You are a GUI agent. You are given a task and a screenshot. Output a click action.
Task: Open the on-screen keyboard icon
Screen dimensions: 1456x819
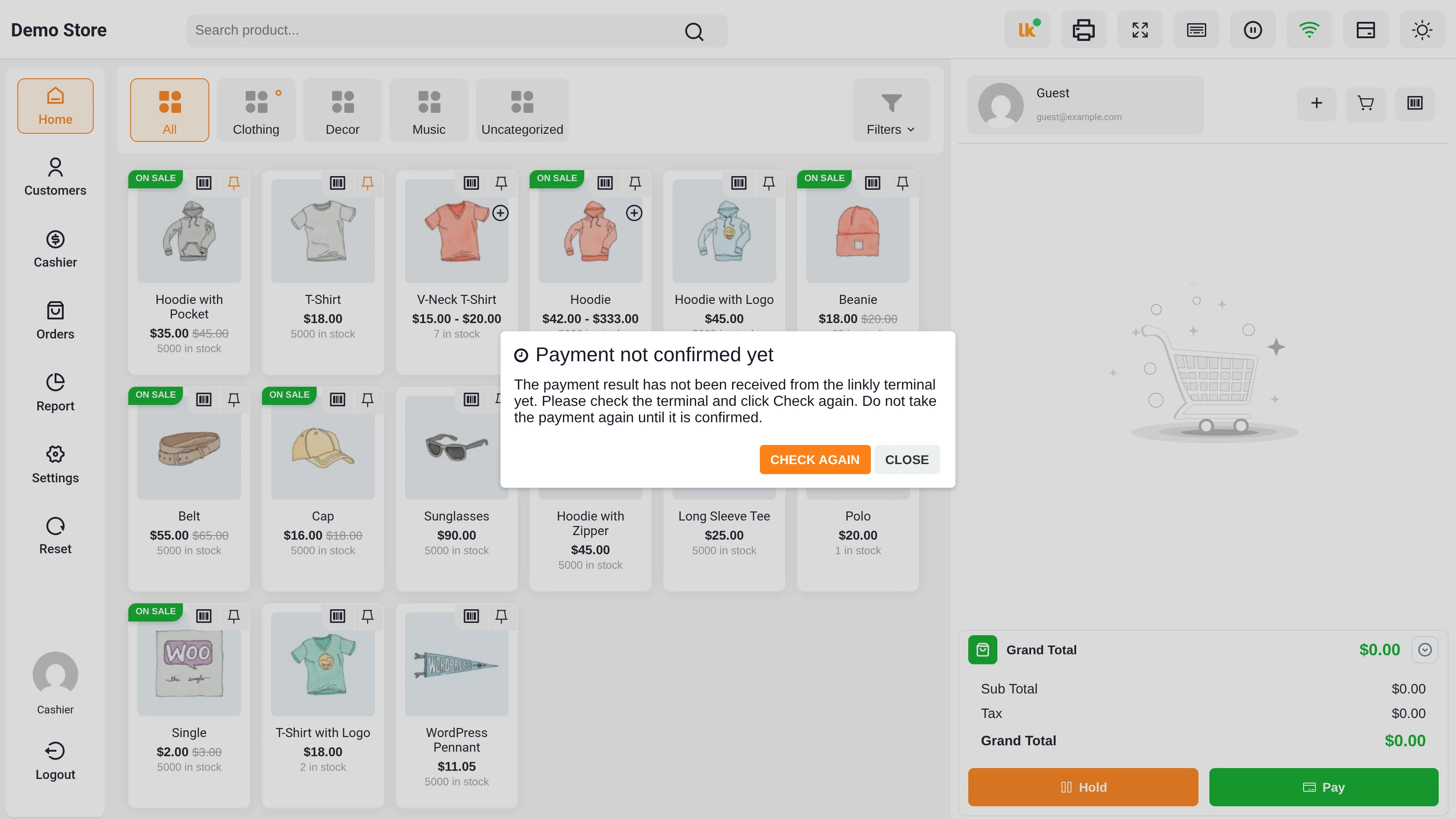point(1197,30)
